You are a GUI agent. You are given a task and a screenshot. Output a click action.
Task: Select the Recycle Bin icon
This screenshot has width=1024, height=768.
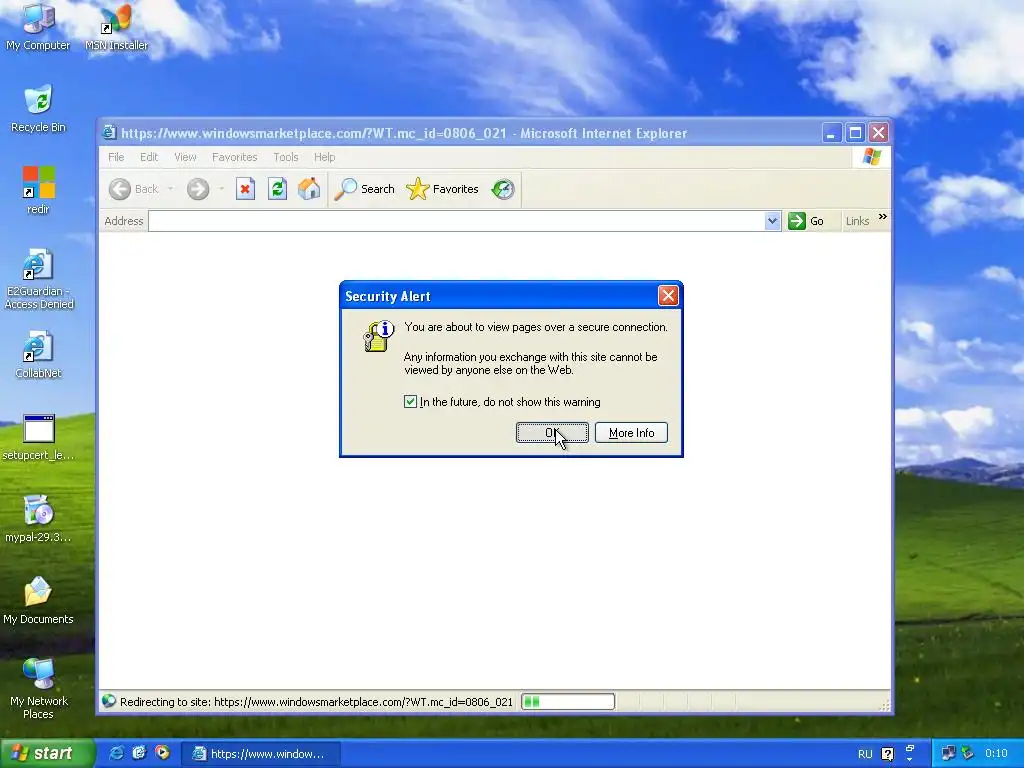38,108
